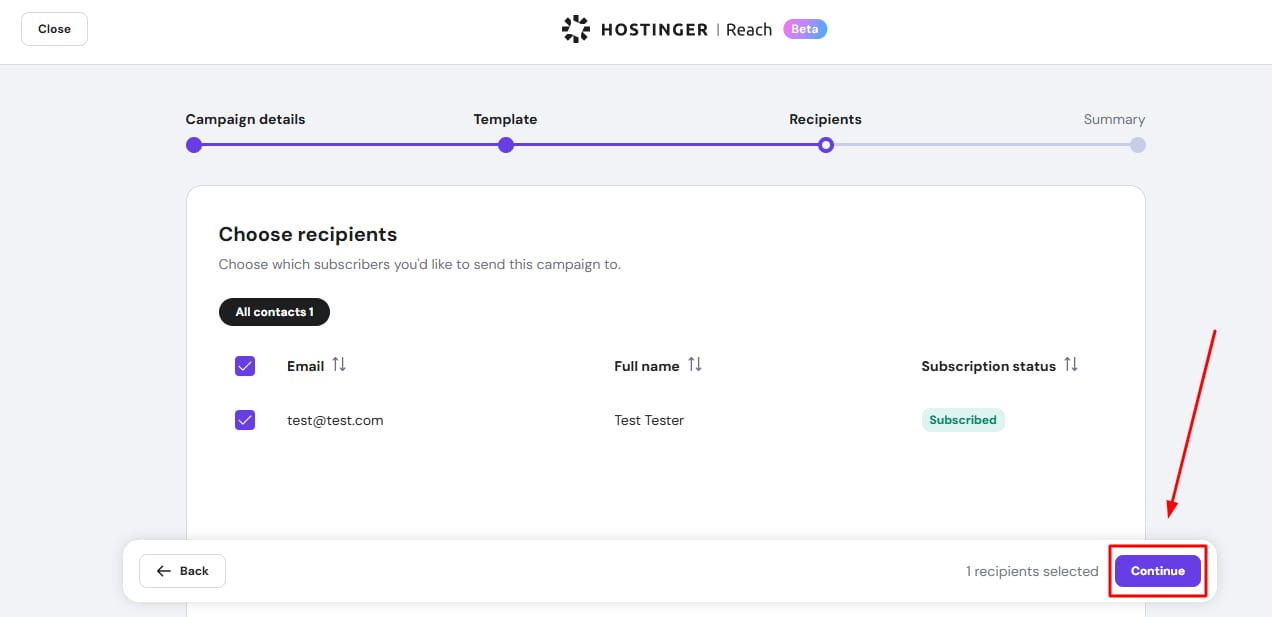The image size is (1272, 617).
Task: Sort contacts by Email column arrows
Action: (x=339, y=365)
